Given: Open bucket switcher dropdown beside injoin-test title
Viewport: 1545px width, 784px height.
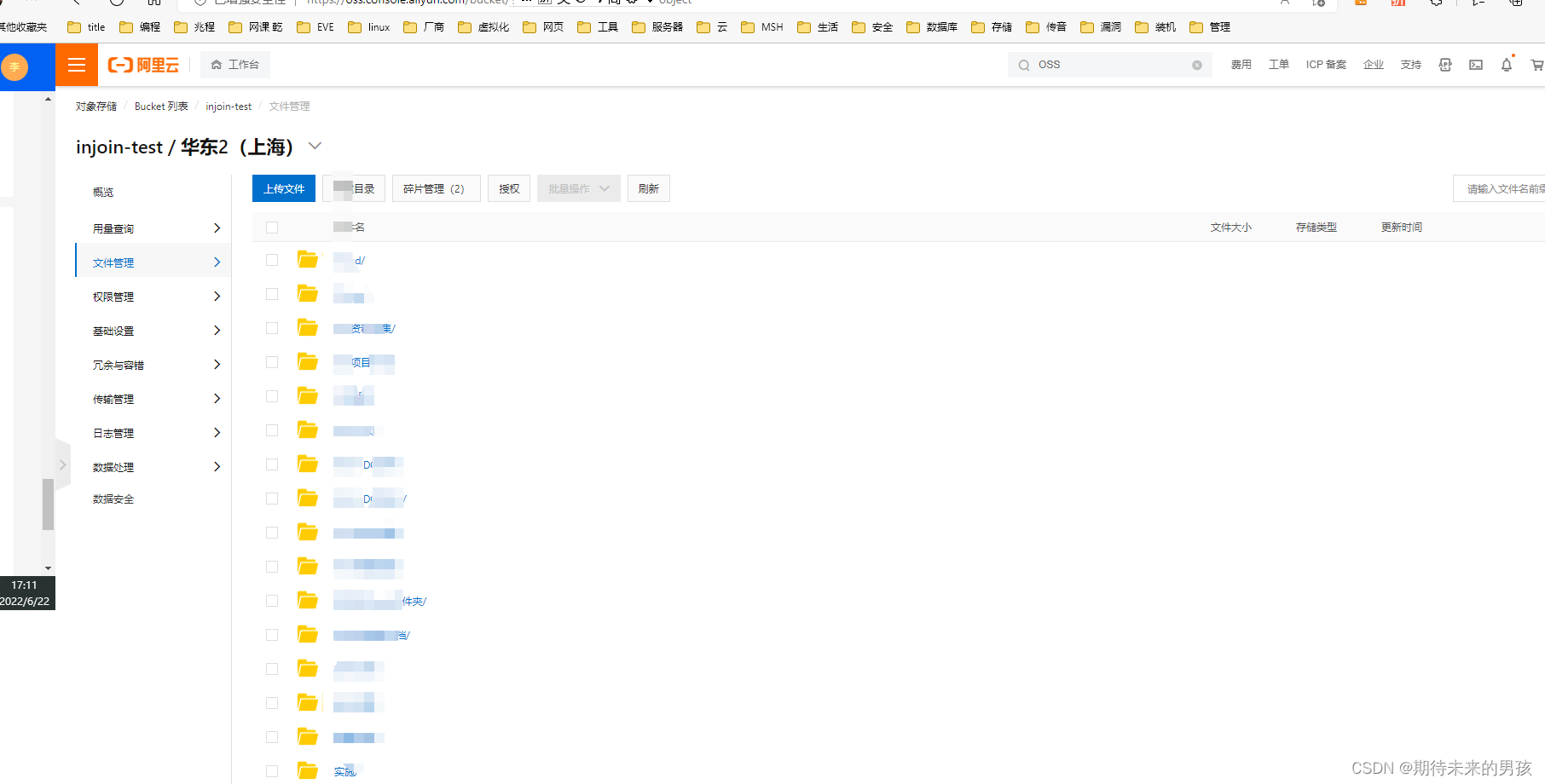Looking at the screenshot, I should point(315,146).
